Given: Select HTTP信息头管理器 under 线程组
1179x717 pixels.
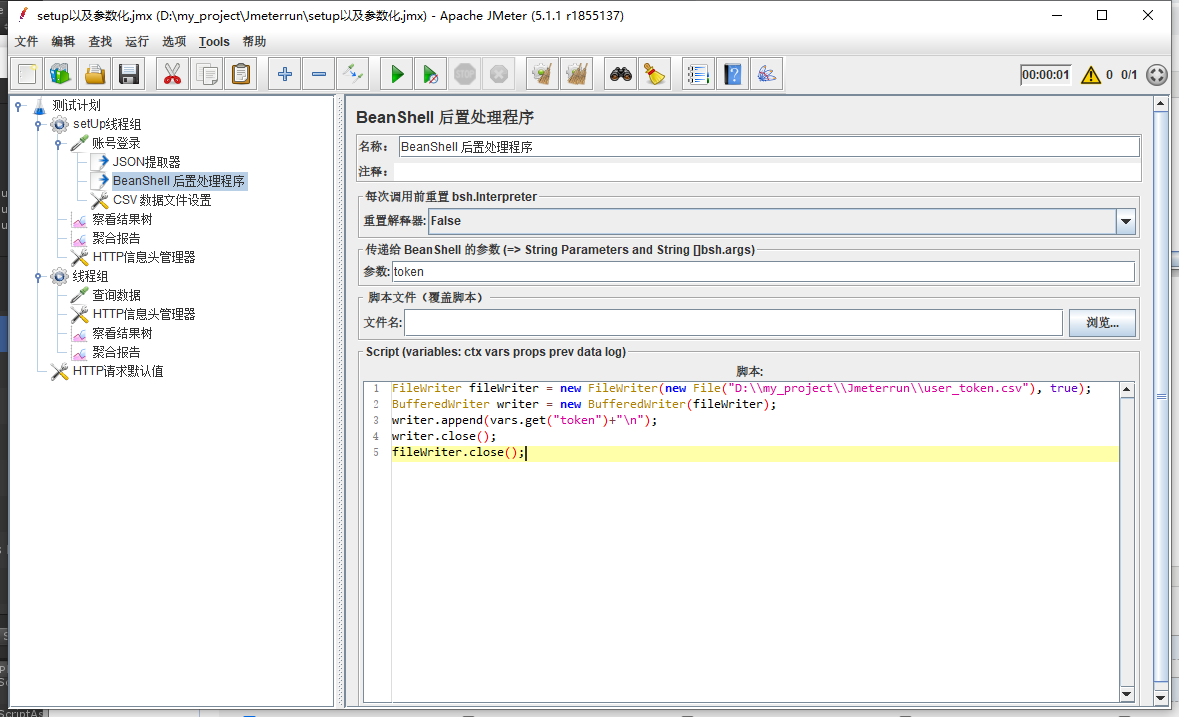Looking at the screenshot, I should pyautogui.click(x=144, y=314).
